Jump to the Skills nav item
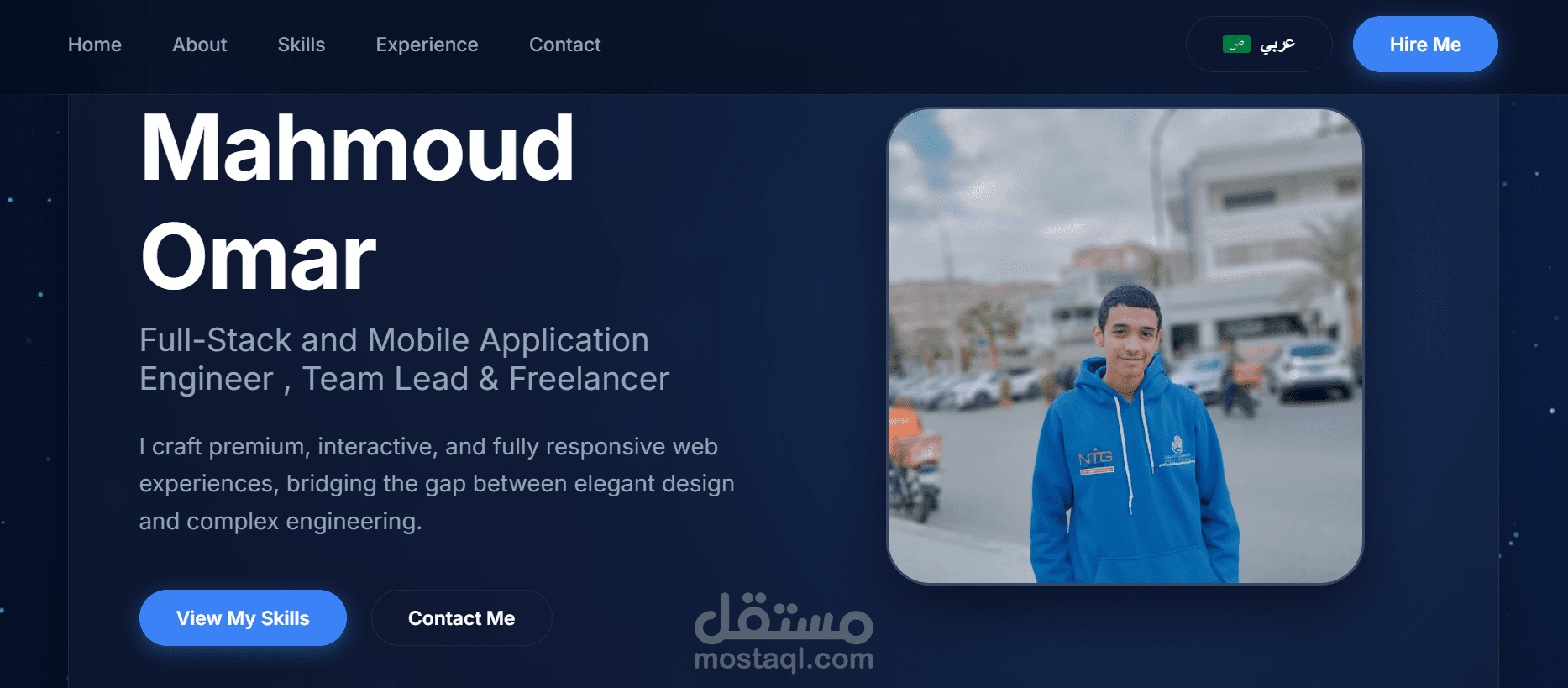 click(x=302, y=45)
